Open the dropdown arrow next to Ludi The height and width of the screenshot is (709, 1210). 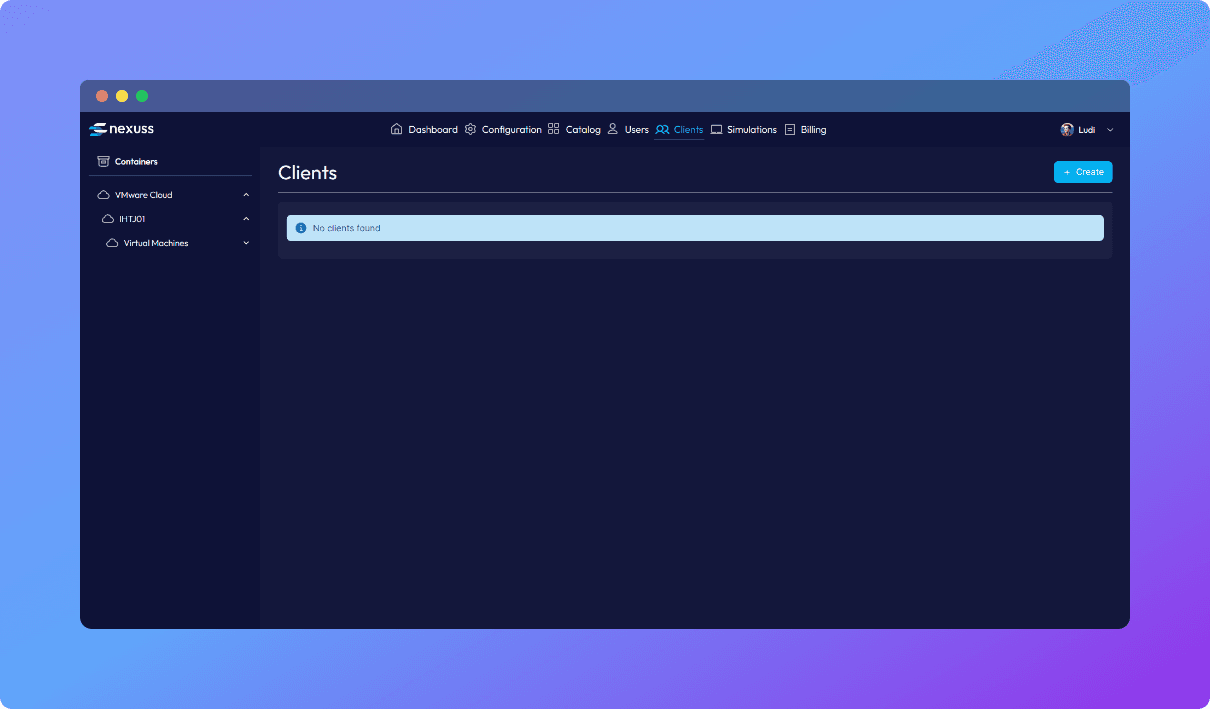tap(1110, 130)
